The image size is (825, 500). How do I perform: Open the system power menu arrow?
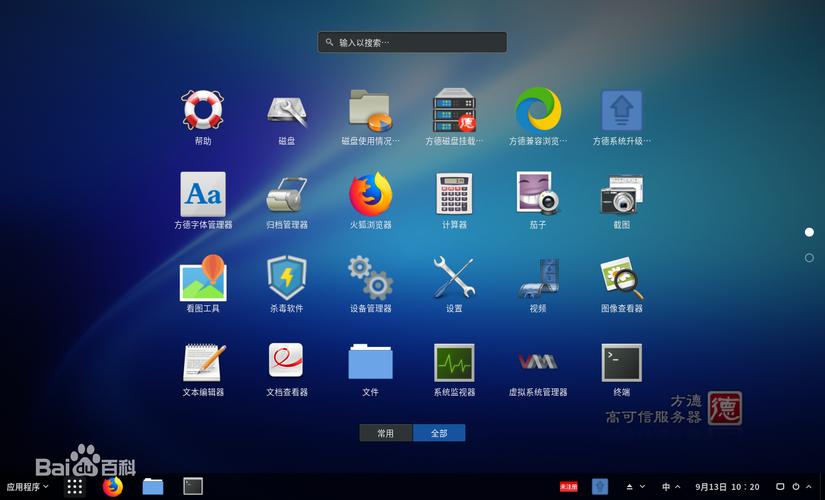click(808, 487)
